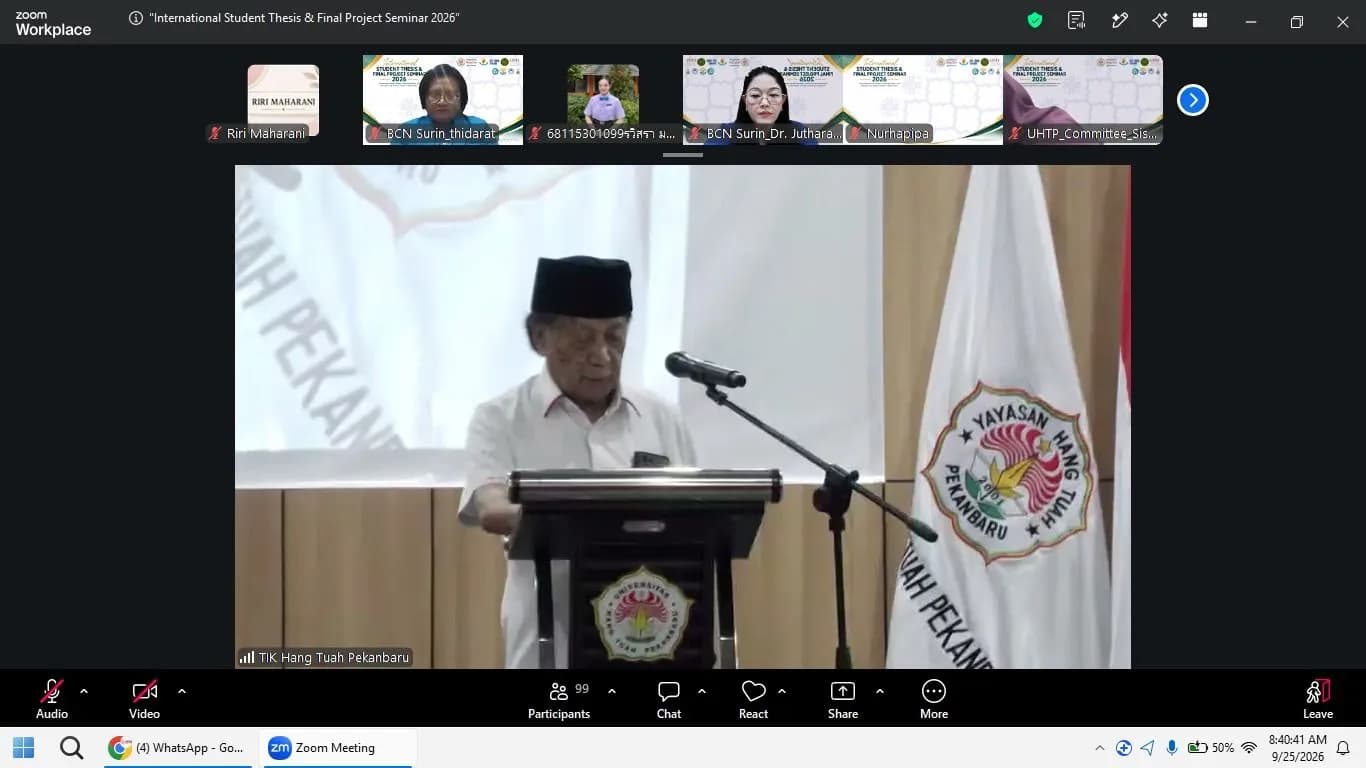Expand arrow next to Chat
The image size is (1366, 768).
(702, 691)
